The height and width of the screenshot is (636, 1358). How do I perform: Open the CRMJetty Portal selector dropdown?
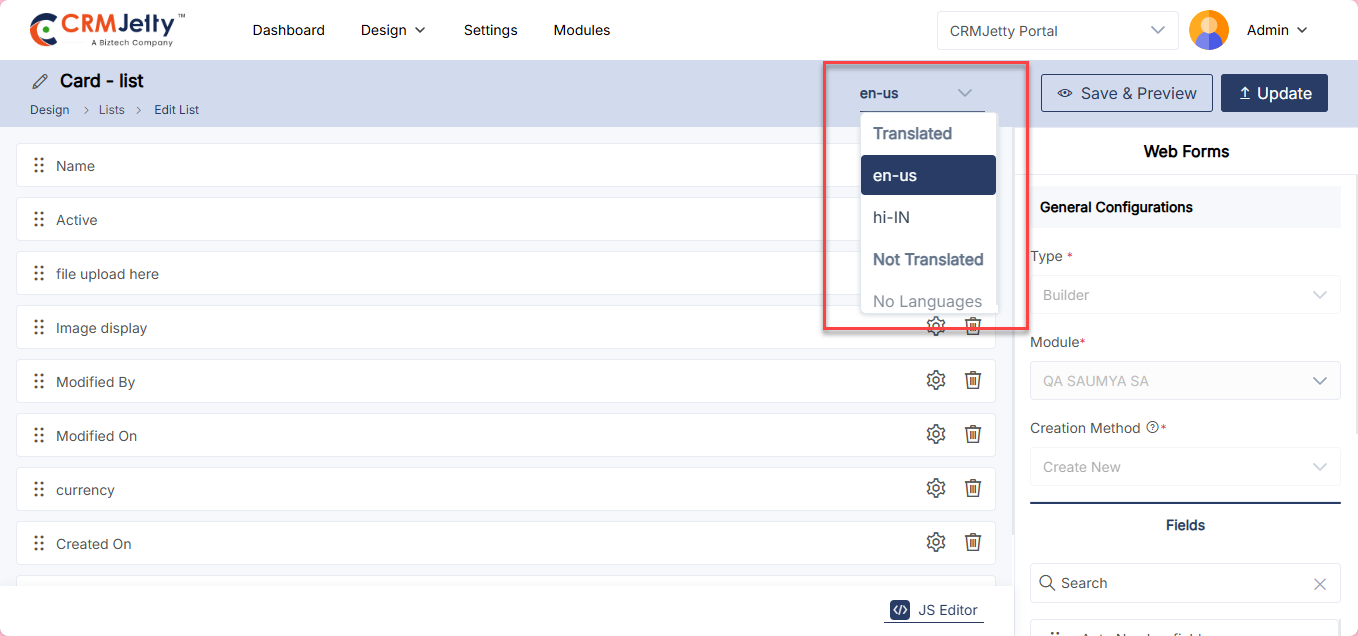[1058, 31]
